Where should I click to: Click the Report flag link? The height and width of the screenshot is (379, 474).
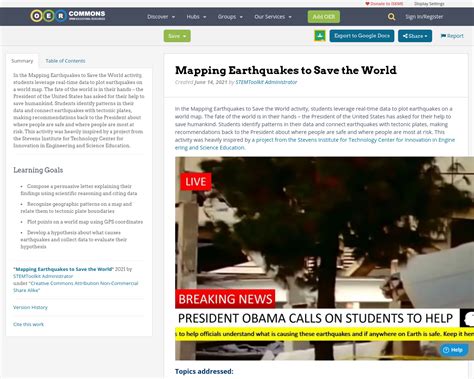click(452, 36)
